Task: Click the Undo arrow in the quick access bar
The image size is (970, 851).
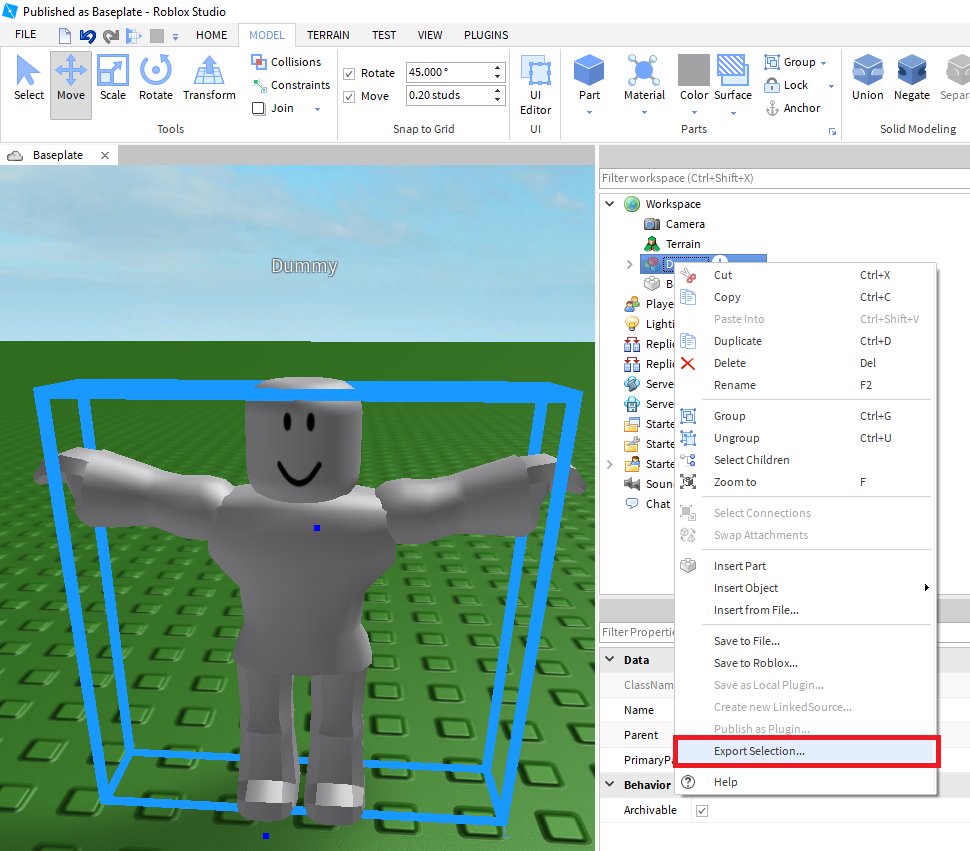Action: 88,36
